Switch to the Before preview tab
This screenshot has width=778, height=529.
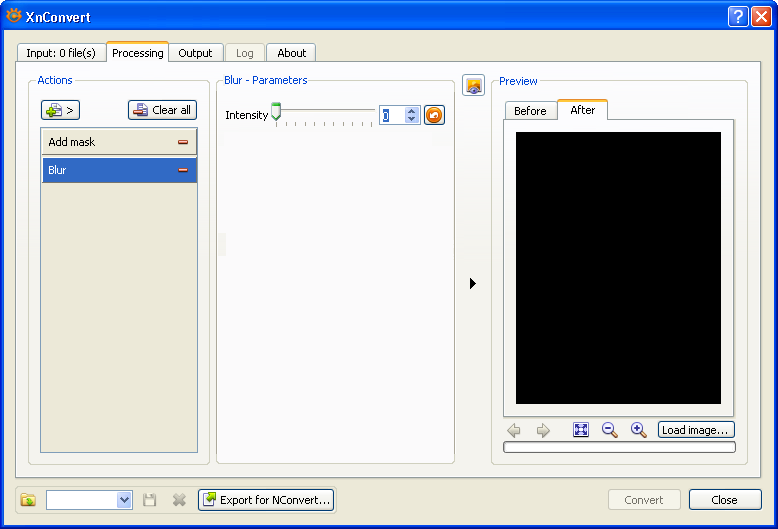point(530,111)
